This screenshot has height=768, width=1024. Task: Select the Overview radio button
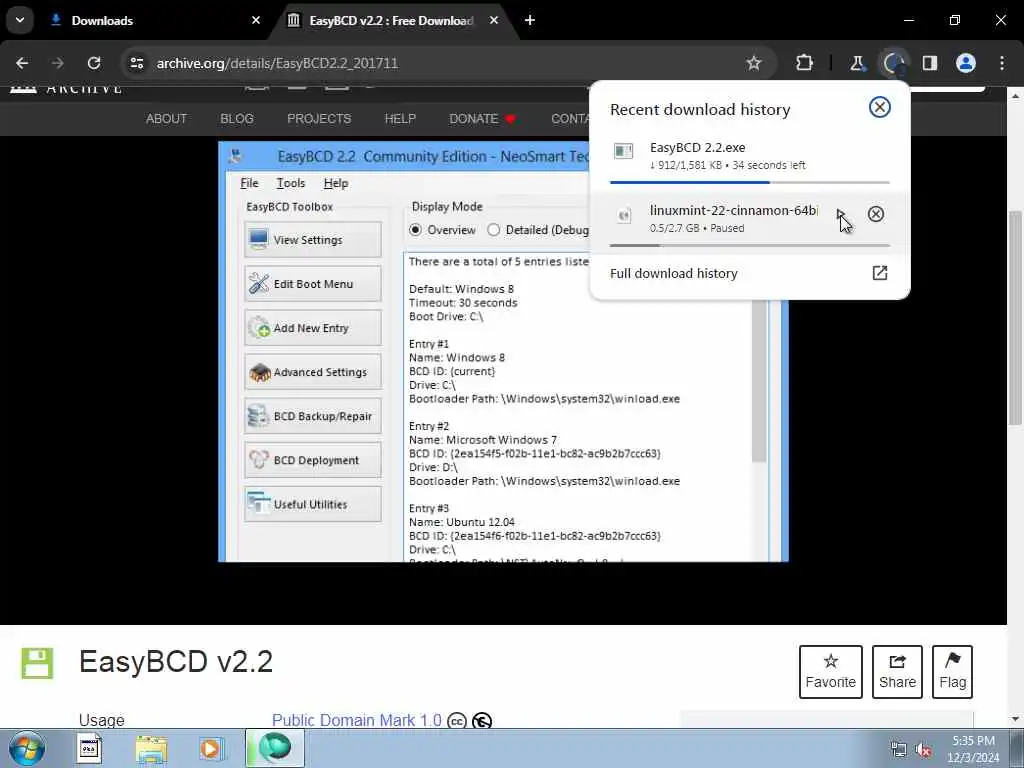[415, 230]
